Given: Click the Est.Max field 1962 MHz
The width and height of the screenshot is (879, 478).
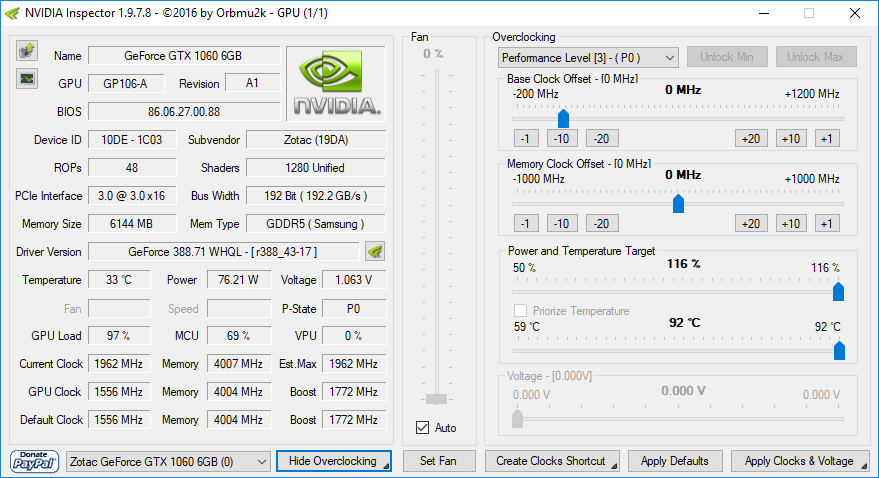Looking at the screenshot, I should pos(354,364).
